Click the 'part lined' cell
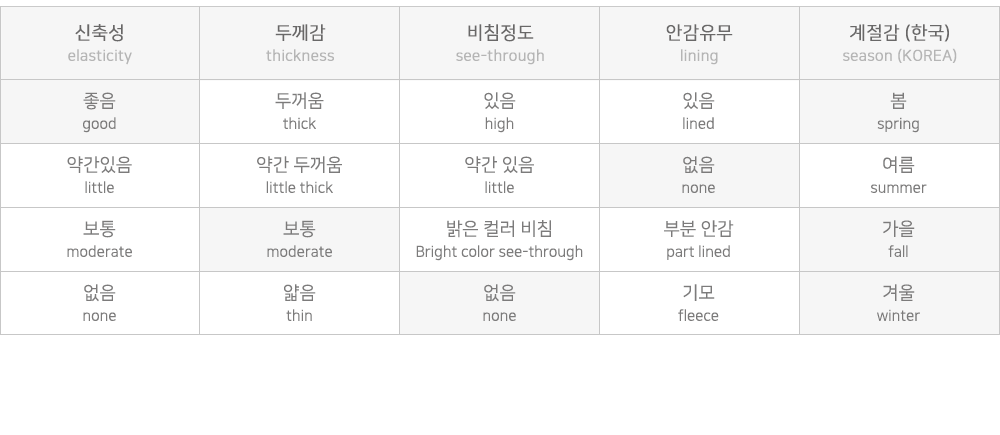 [x=699, y=239]
